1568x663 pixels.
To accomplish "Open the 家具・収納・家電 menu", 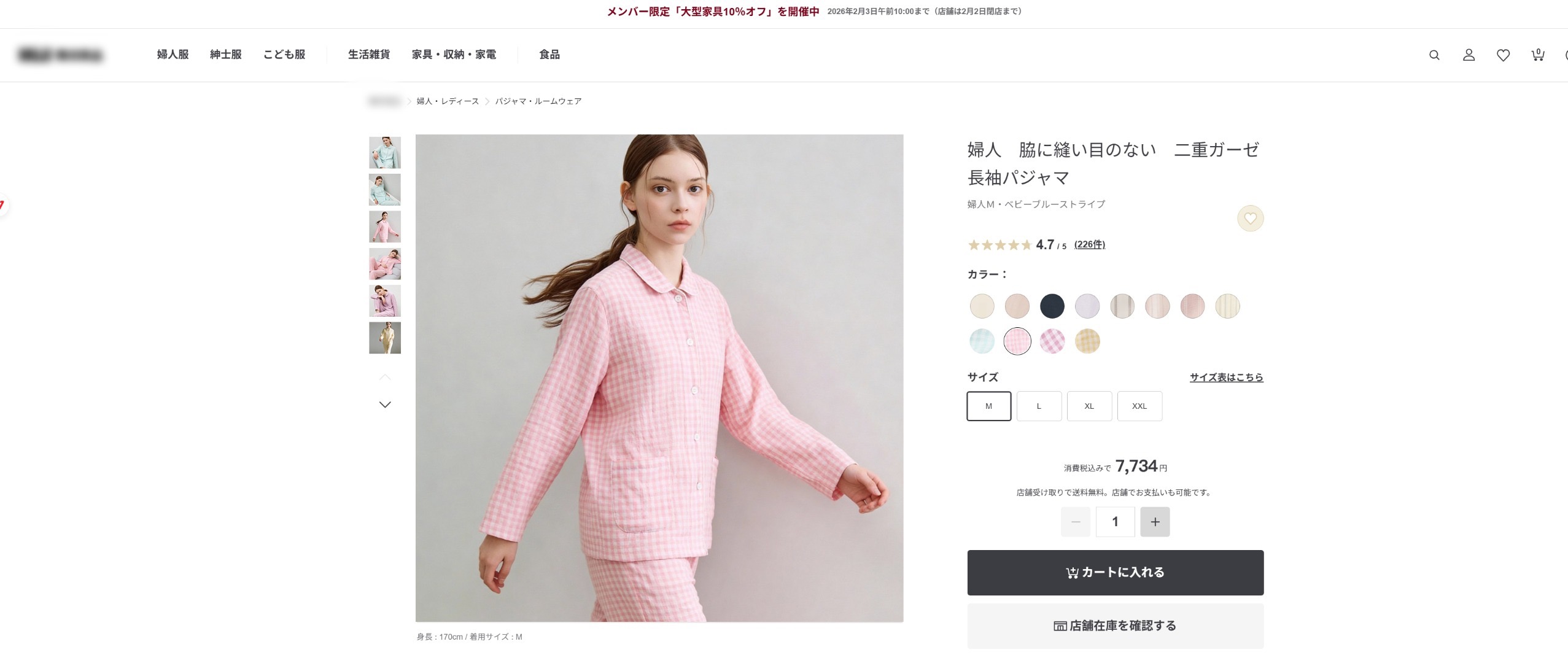I will 454,55.
